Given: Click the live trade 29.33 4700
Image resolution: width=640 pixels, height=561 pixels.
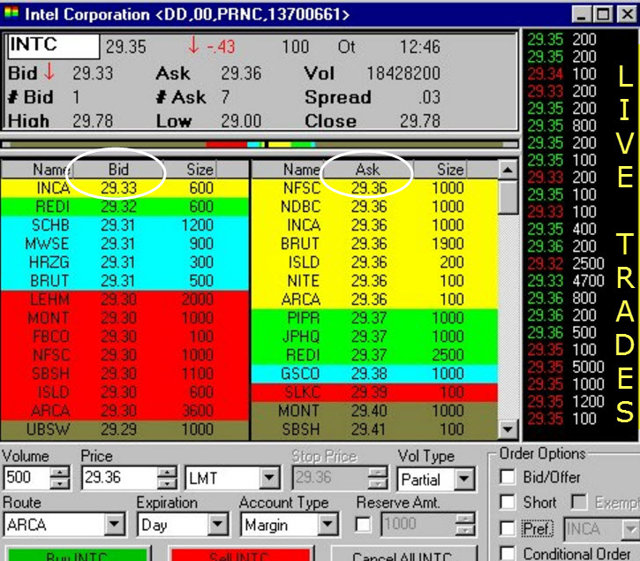Looking at the screenshot, I should [566, 280].
